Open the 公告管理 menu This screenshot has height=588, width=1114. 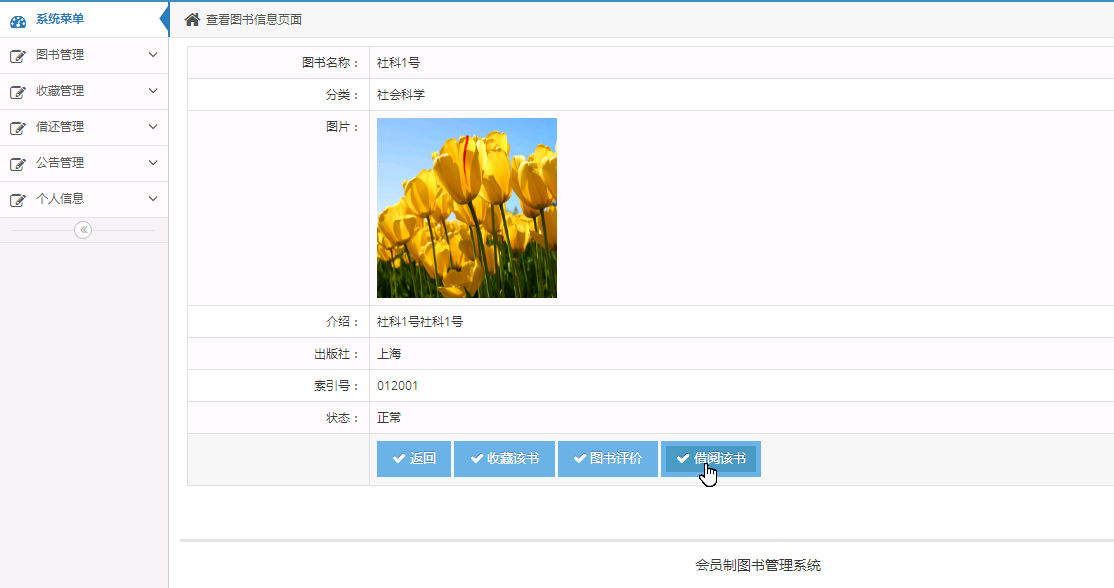84,163
